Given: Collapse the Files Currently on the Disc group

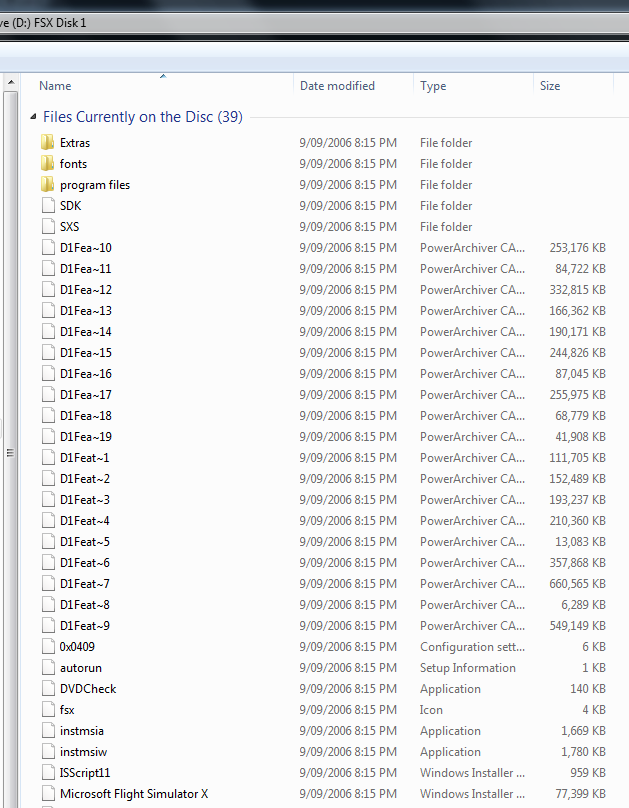Looking at the screenshot, I should point(33,117).
